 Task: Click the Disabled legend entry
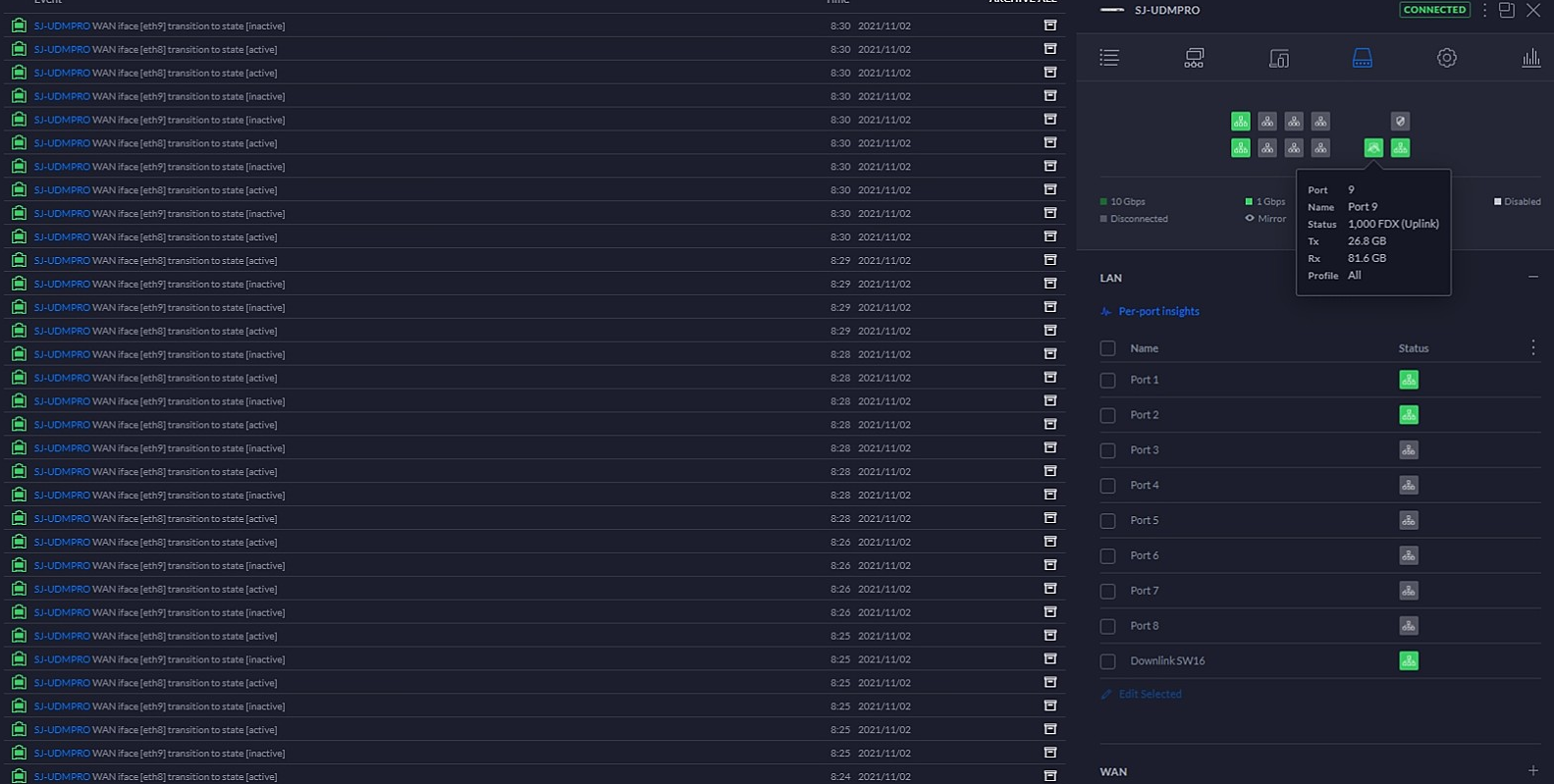click(1517, 201)
